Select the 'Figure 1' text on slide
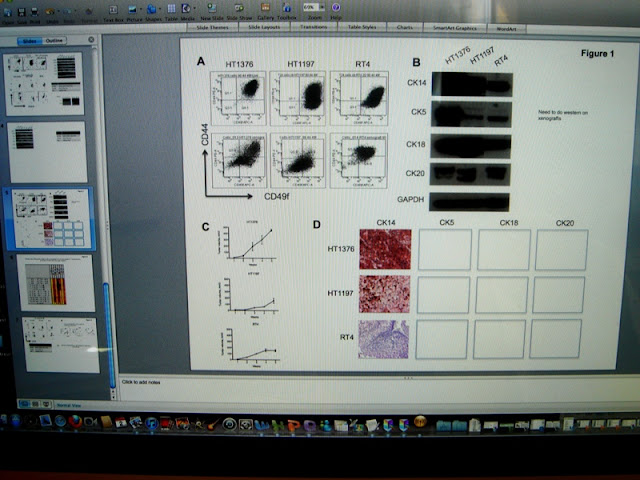 pos(597,53)
